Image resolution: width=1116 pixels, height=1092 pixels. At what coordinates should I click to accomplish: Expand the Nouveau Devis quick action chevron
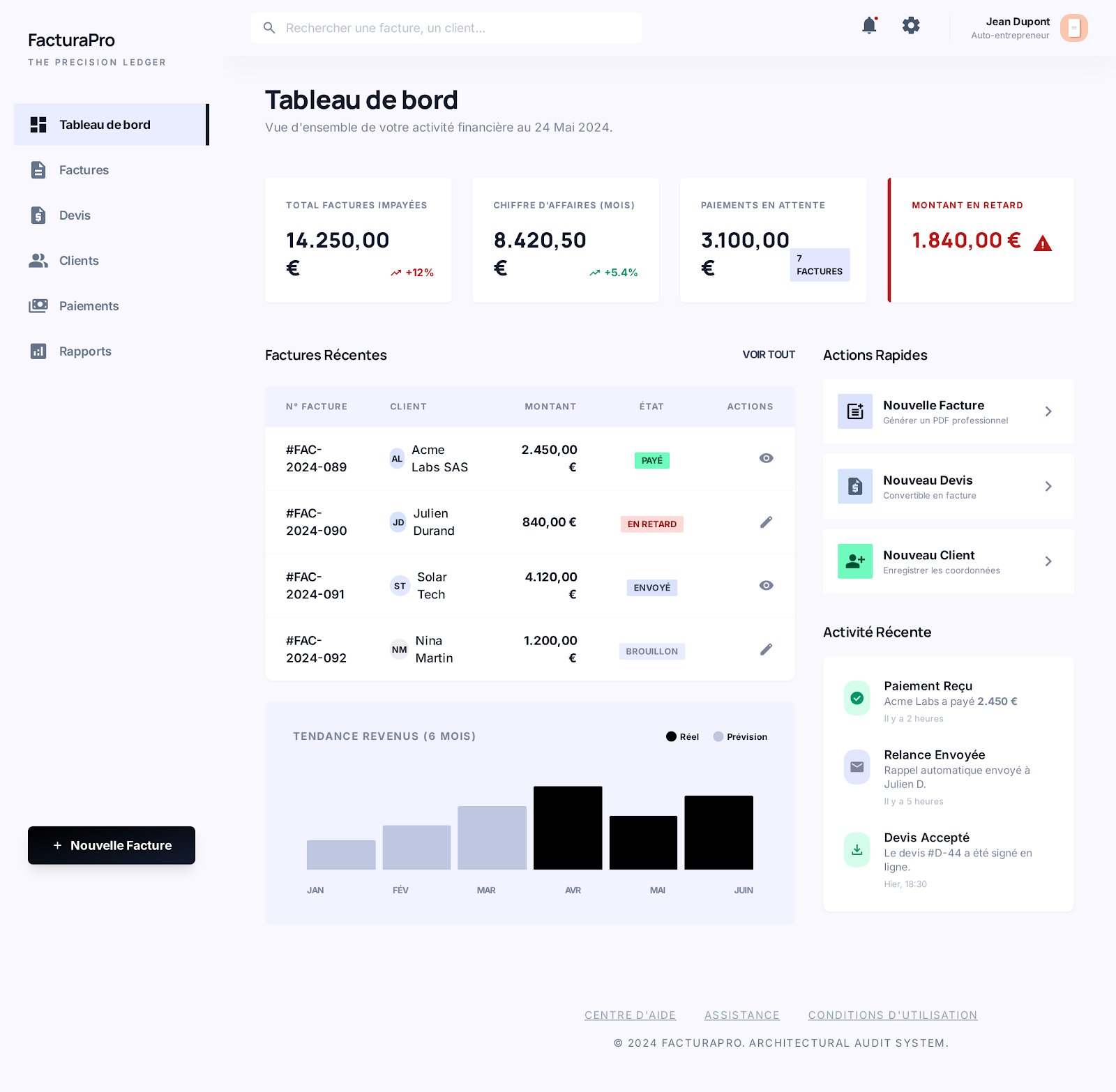tap(1048, 487)
